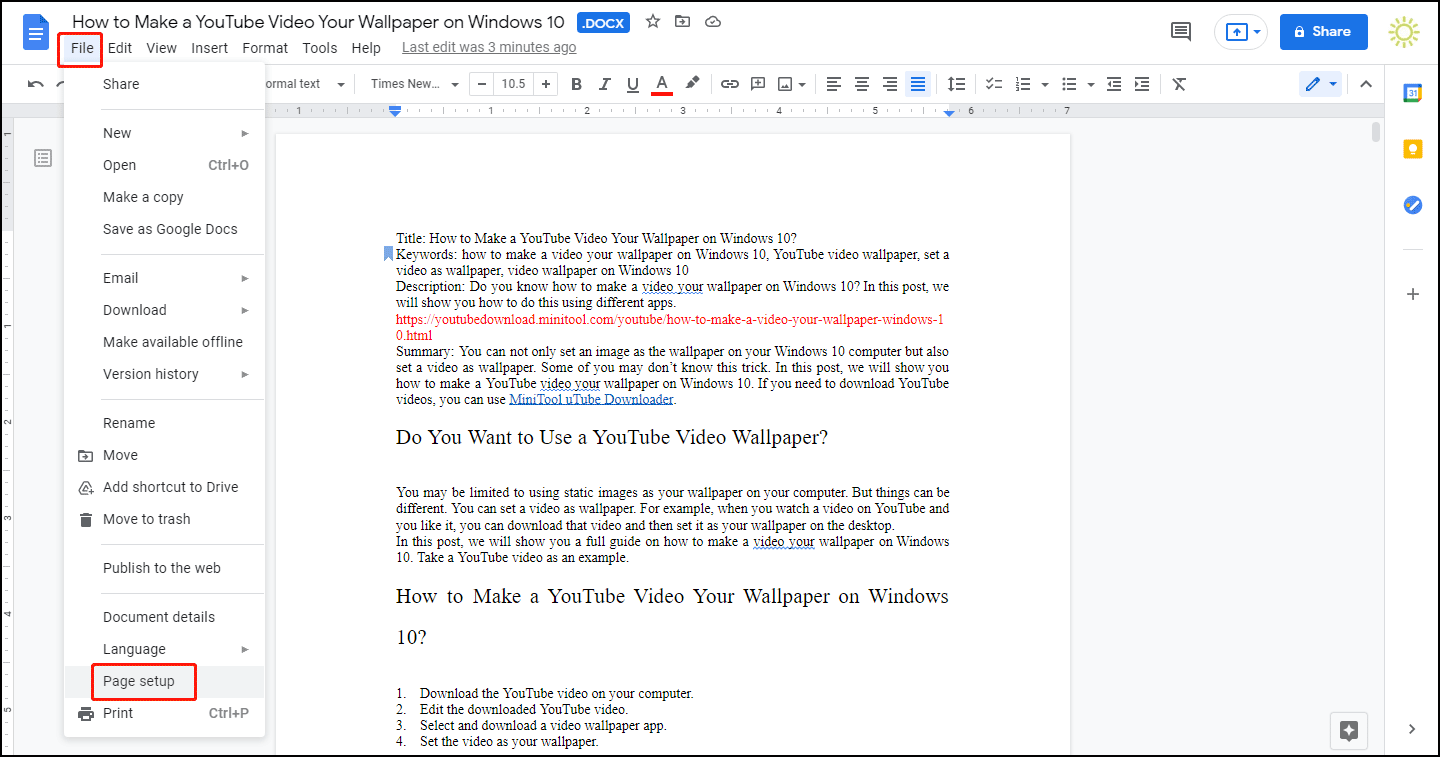The image size is (1440, 757).
Task: Open editing mode dropdown
Action: click(1322, 84)
